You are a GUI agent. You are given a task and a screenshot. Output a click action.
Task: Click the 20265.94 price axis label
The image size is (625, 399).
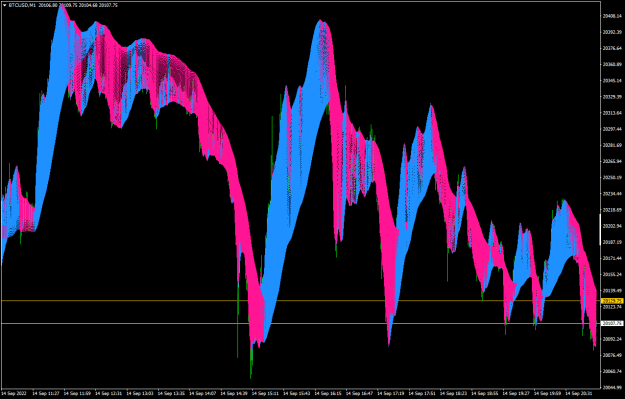[x=612, y=161]
